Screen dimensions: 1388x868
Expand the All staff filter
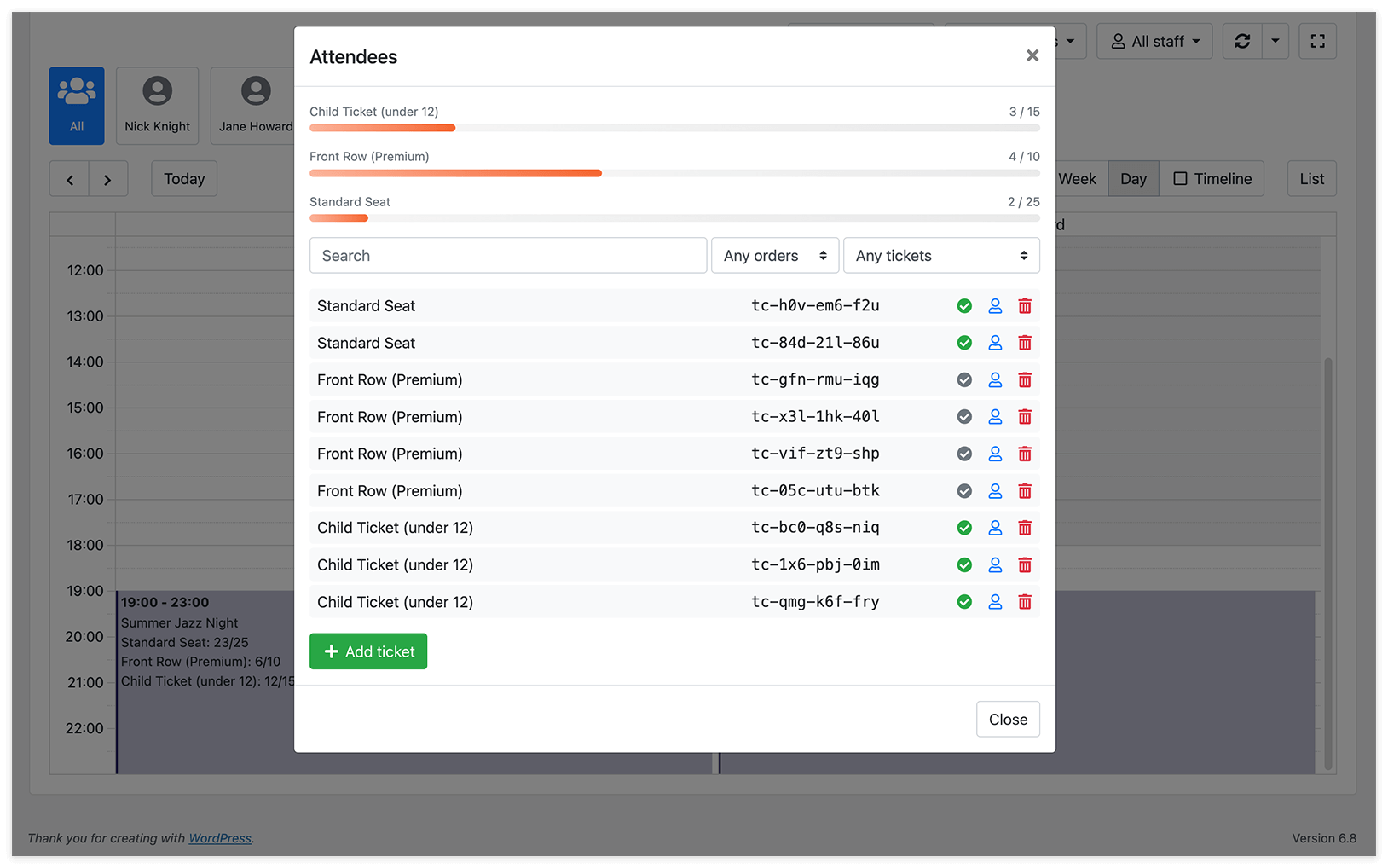(1154, 41)
